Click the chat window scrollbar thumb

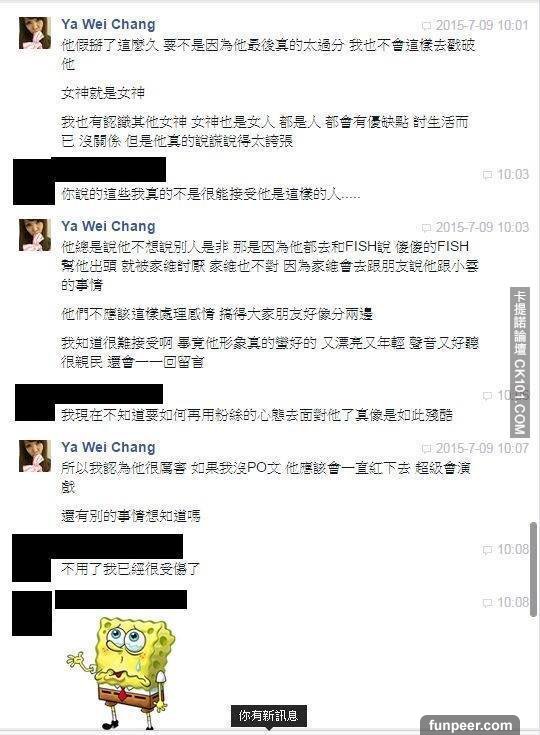click(x=533, y=570)
